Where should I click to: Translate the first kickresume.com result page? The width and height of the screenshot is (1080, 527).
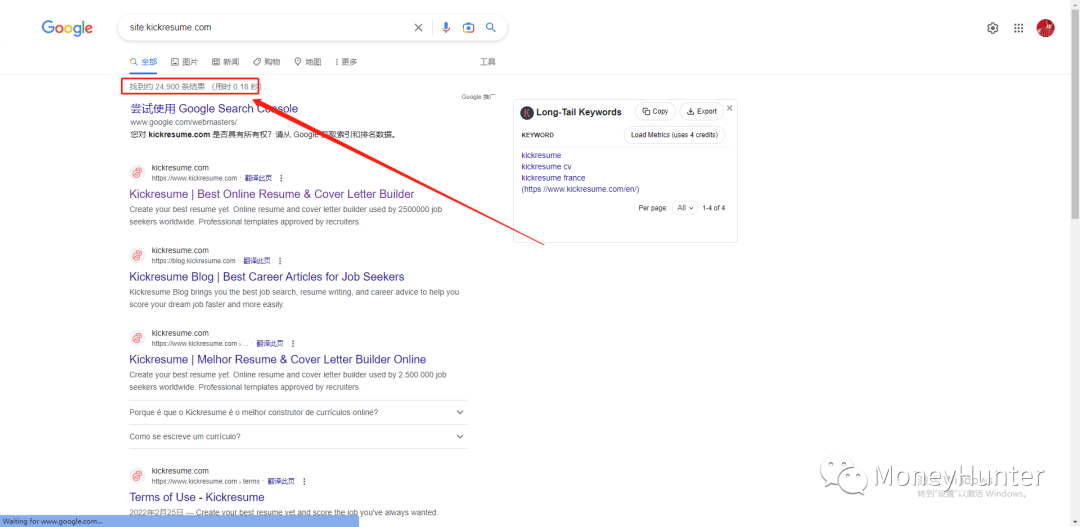coord(258,178)
